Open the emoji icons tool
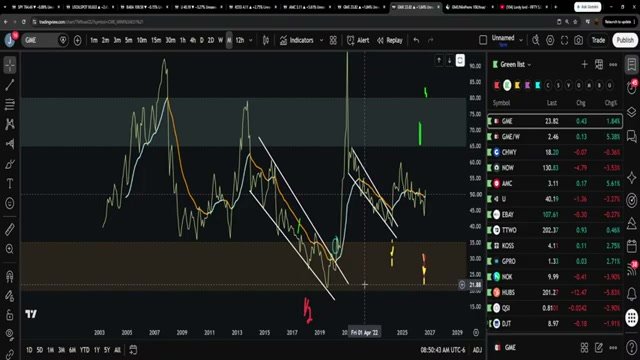640x360 pixels. click(x=10, y=203)
